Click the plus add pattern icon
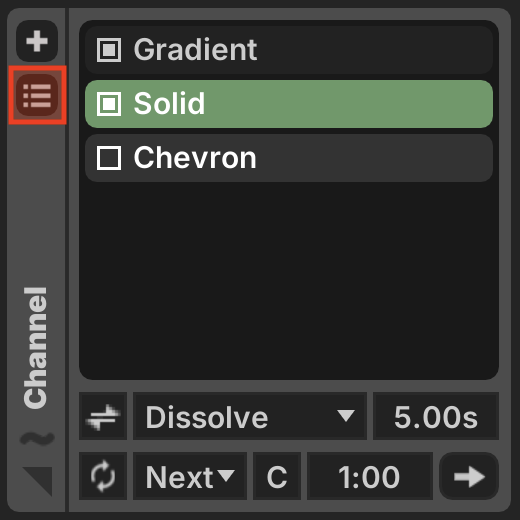Image resolution: width=520 pixels, height=520 pixels. [37, 41]
